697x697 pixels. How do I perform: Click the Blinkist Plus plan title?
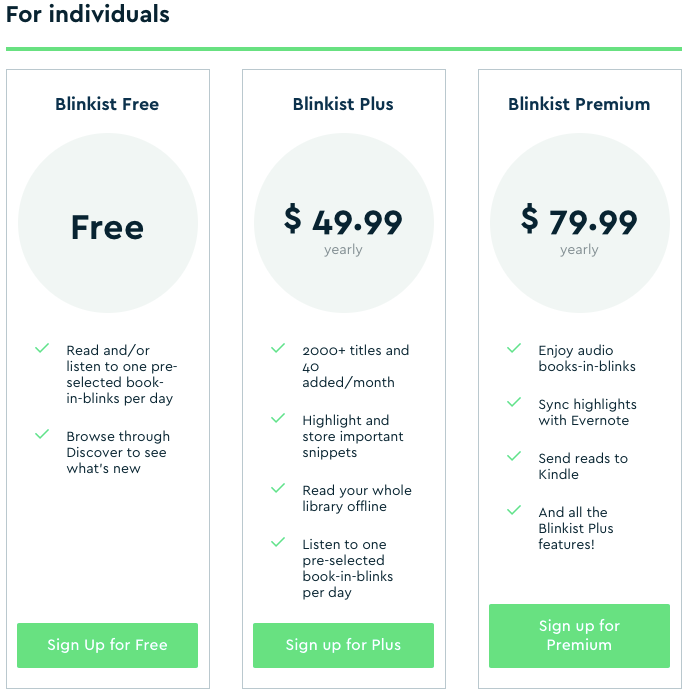tap(343, 104)
